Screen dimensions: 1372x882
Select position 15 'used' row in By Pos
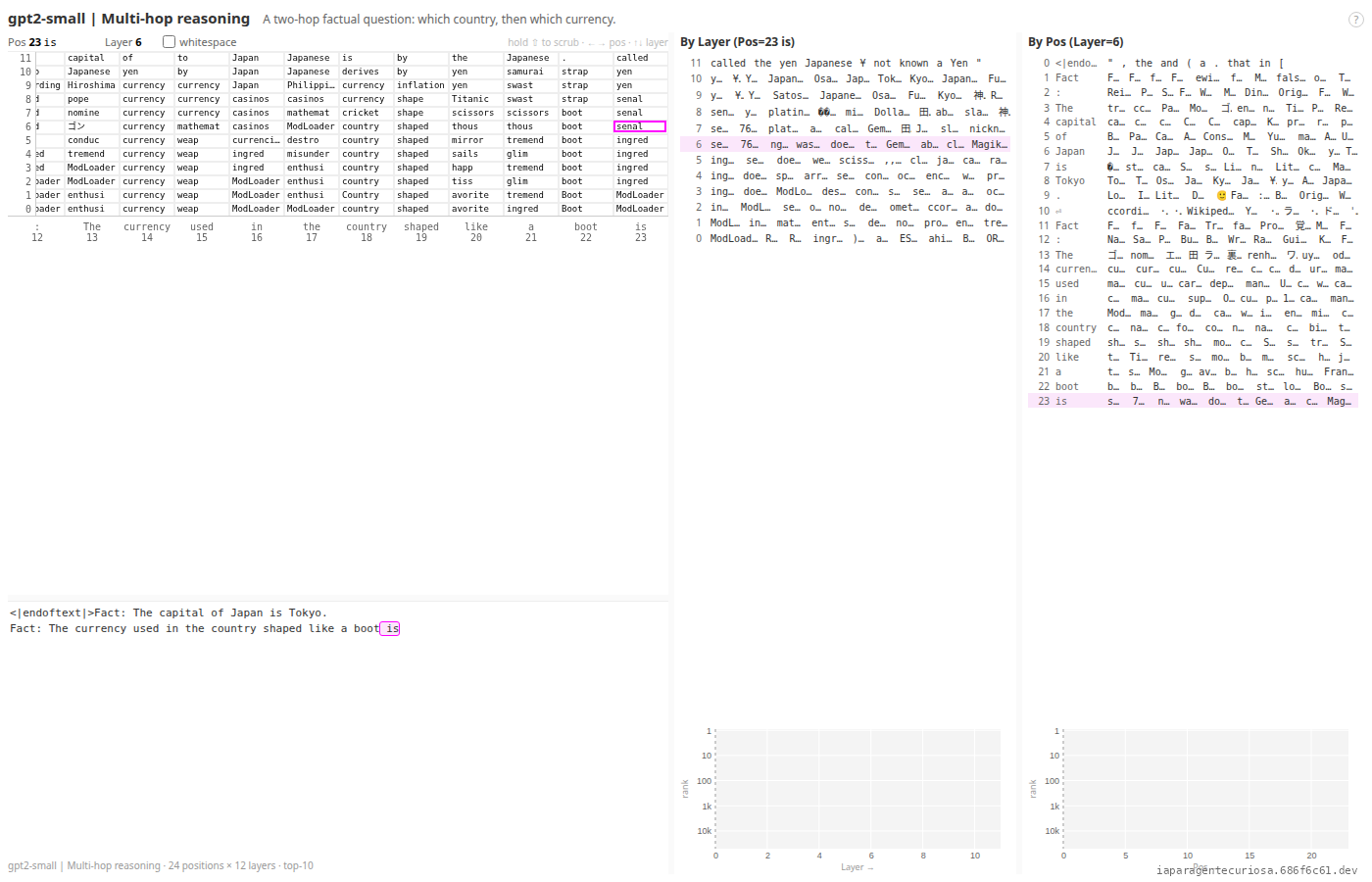click(1193, 283)
